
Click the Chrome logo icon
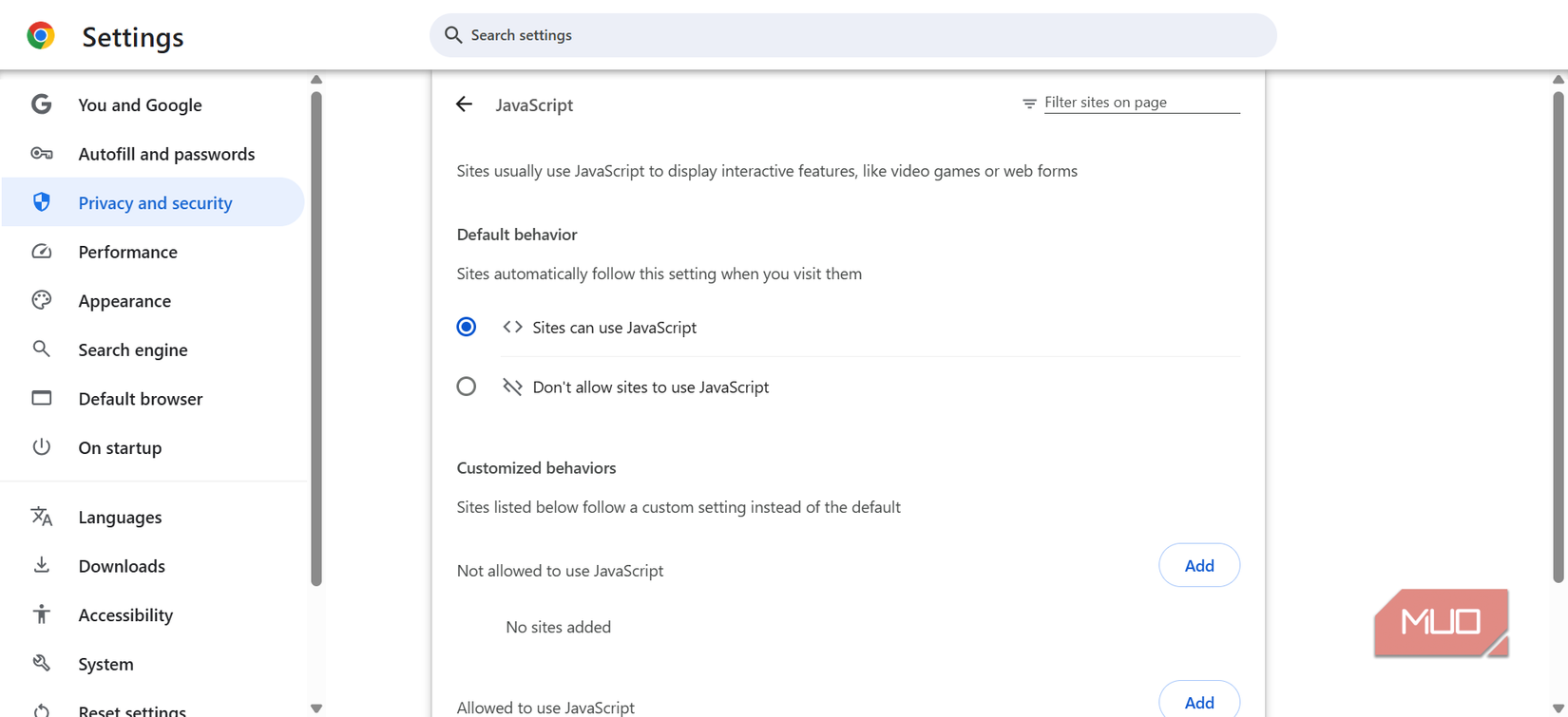coord(40,36)
